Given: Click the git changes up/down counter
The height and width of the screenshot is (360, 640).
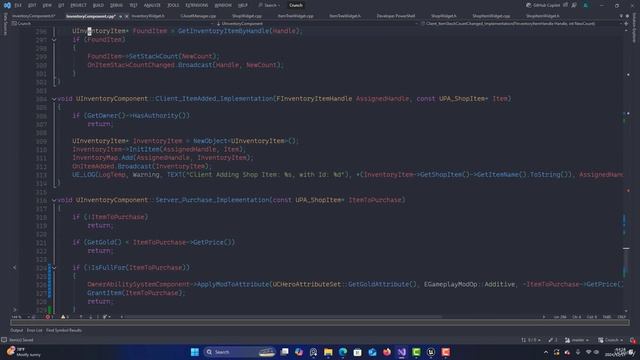Looking at the screenshot, I should pyautogui.click(x=531, y=340).
